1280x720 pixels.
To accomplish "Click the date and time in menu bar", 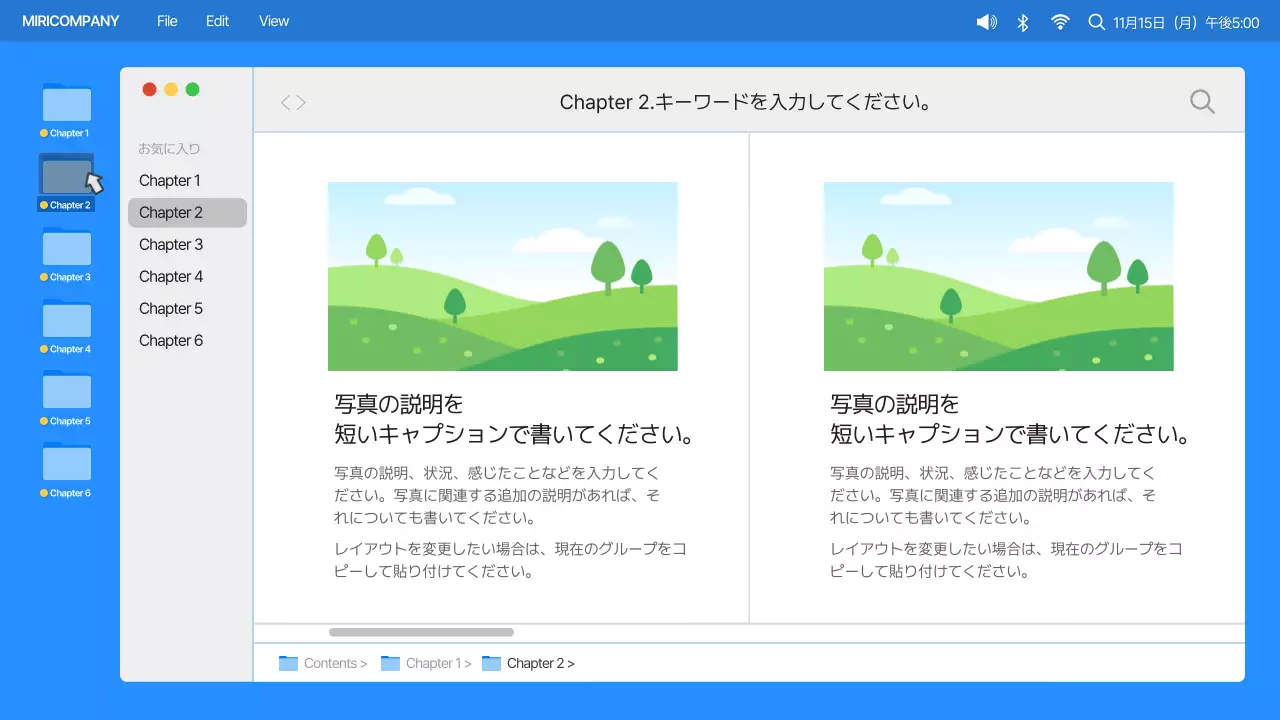I will click(x=1176, y=21).
